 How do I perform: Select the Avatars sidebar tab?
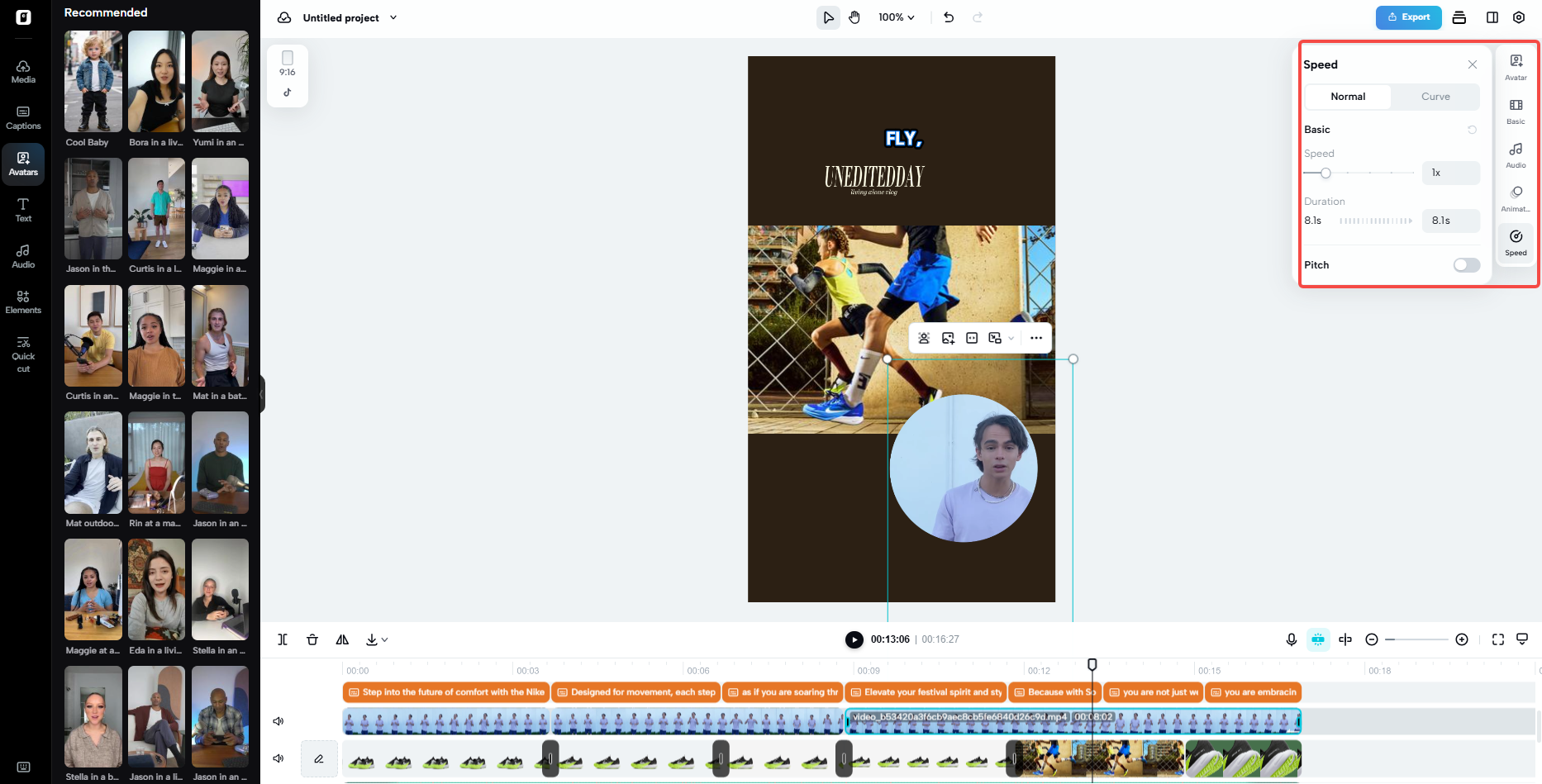click(x=23, y=164)
